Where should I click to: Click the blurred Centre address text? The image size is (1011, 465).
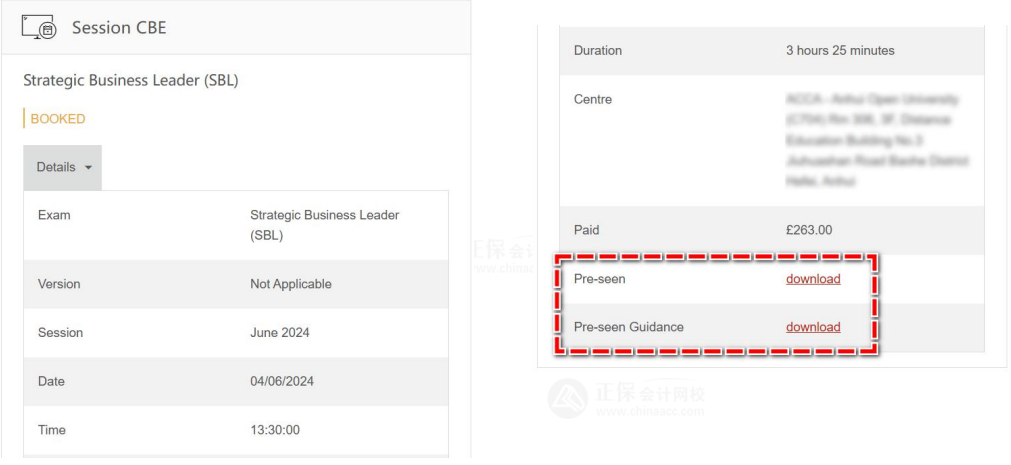coord(876,140)
